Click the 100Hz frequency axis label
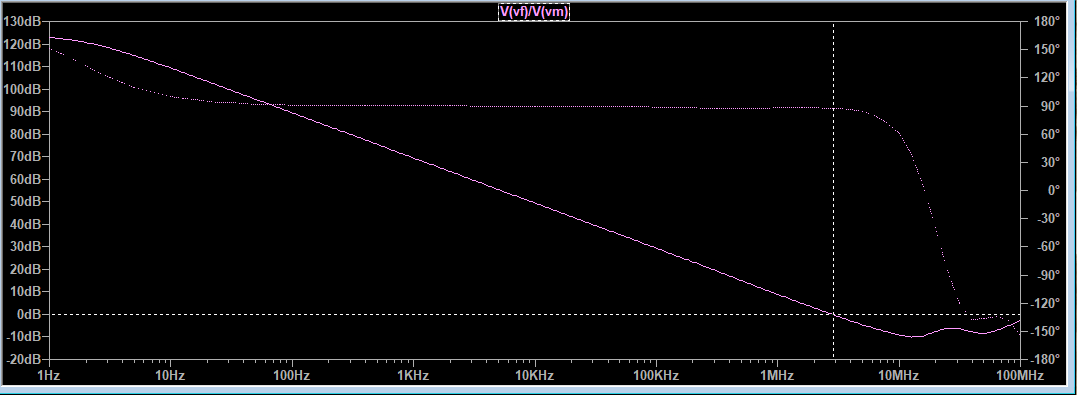 [x=292, y=376]
